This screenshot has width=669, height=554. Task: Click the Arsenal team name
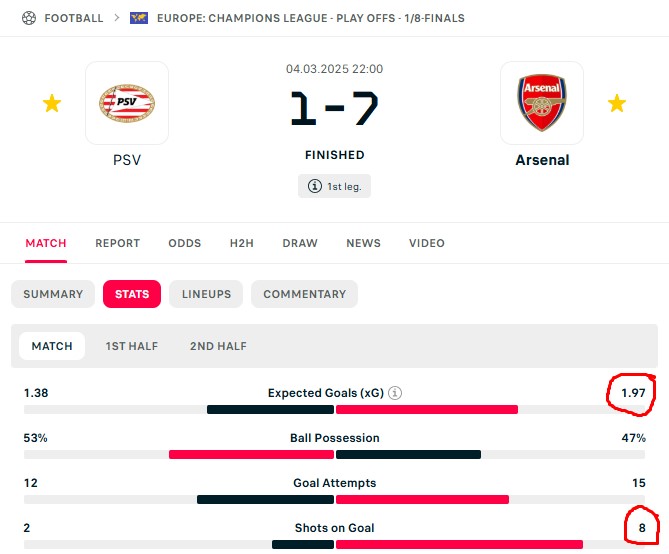point(542,160)
